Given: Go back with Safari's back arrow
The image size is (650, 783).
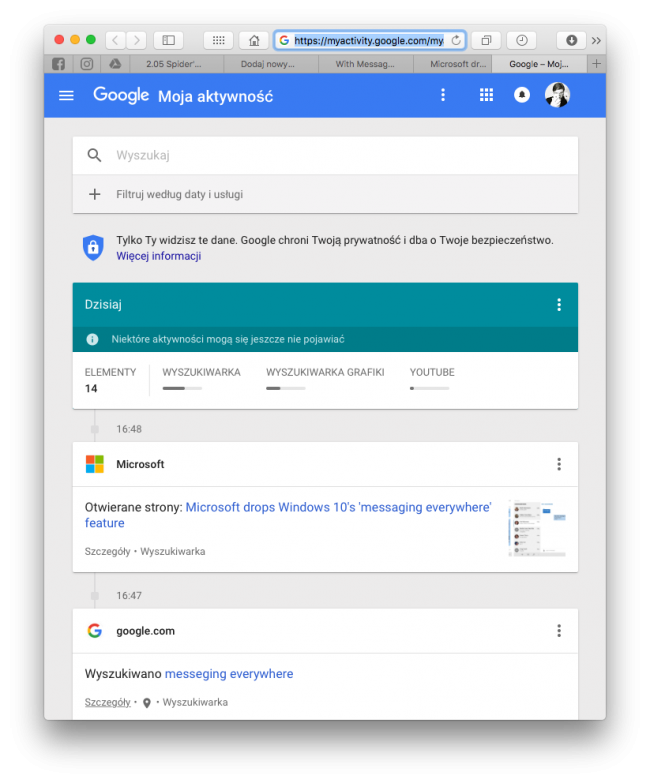Looking at the screenshot, I should [115, 40].
